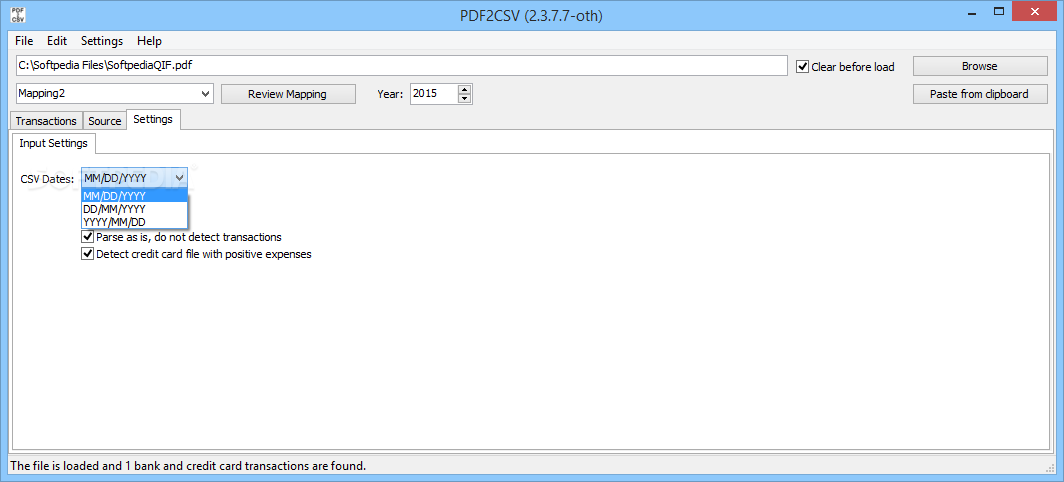The height and width of the screenshot is (482, 1064).
Task: Select the Settings tab beside Source
Action: (x=153, y=119)
